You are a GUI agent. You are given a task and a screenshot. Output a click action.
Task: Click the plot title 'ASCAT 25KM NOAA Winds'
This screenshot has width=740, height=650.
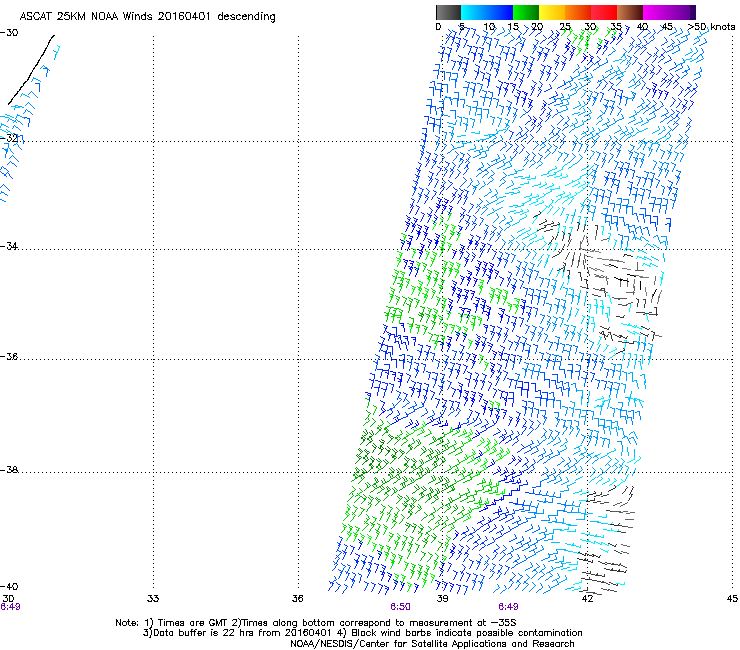click(x=86, y=17)
